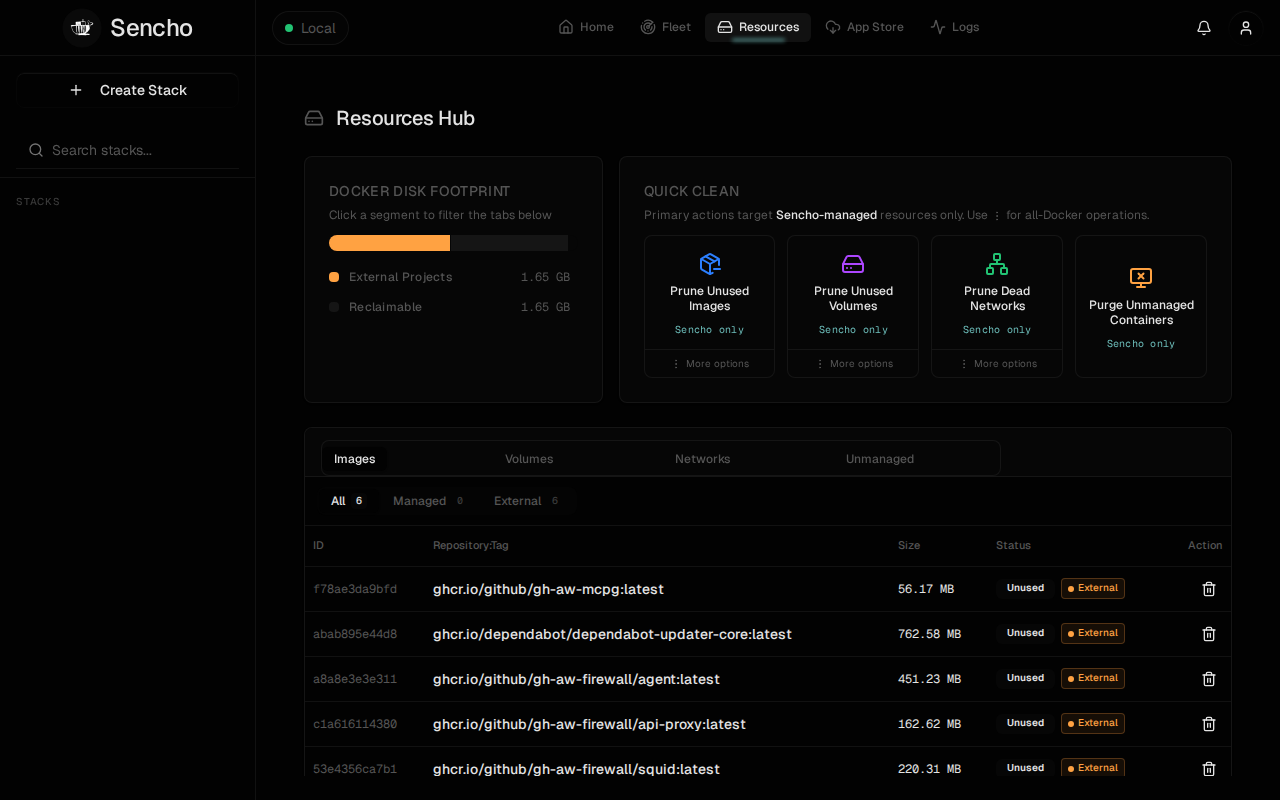The width and height of the screenshot is (1280, 800).
Task: Focus the Search stacks field
Action: [x=127, y=150]
